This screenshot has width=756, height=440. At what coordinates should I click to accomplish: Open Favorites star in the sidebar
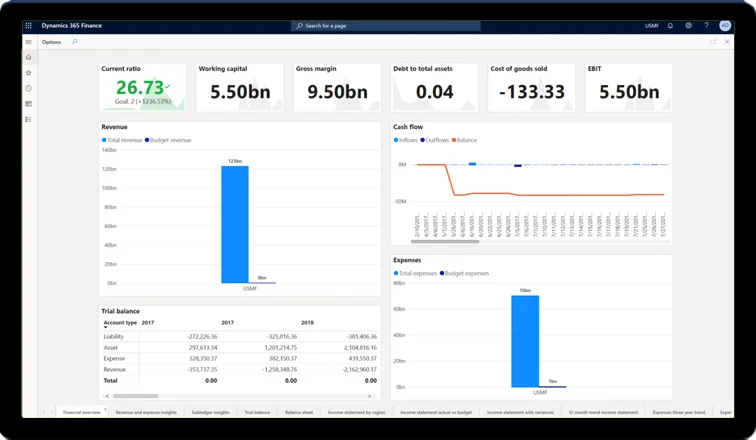29,73
